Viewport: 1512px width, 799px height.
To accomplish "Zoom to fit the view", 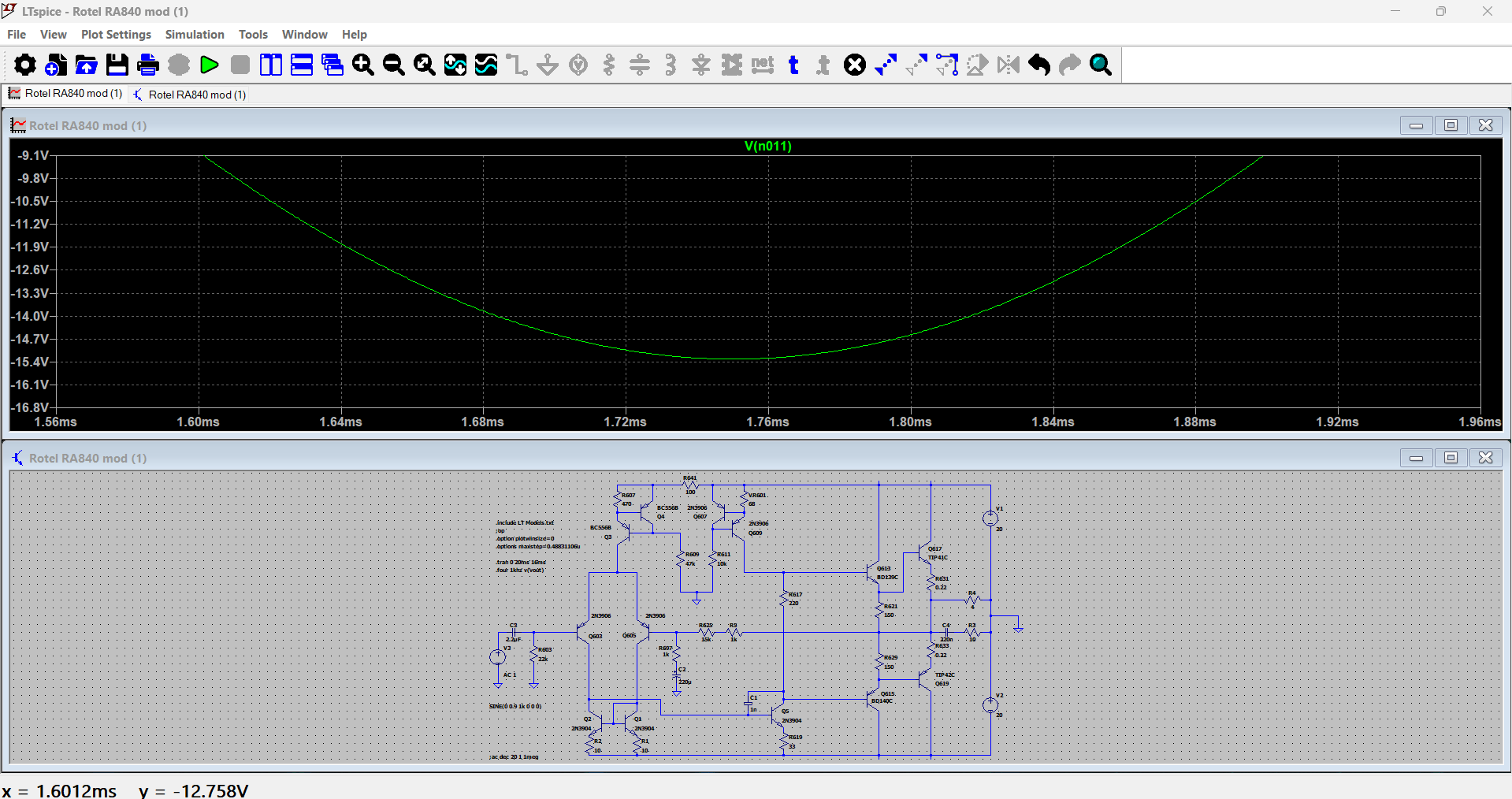I will point(424,65).
